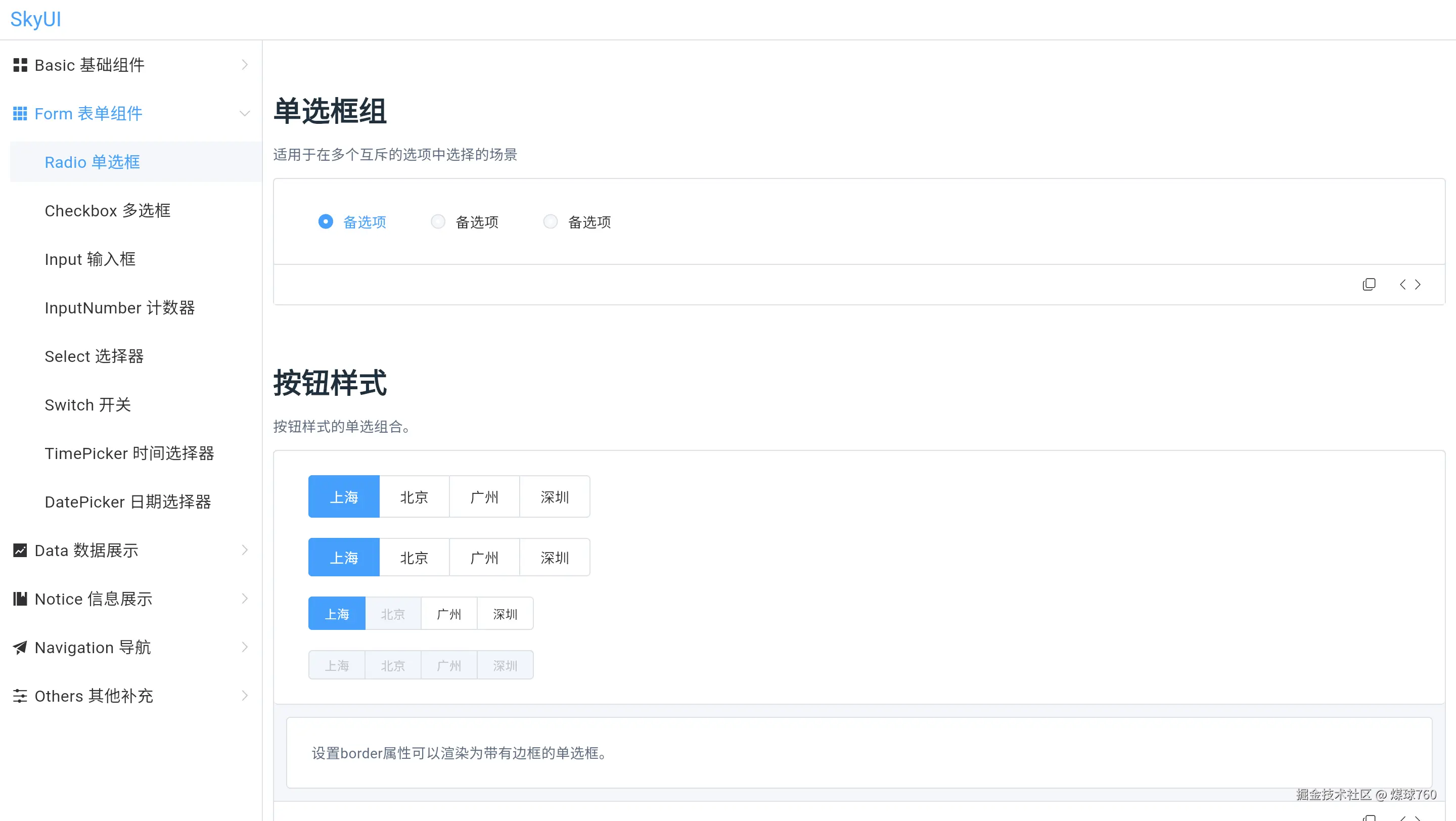Click the Notice book icon
The width and height of the screenshot is (1456, 821).
pos(20,599)
